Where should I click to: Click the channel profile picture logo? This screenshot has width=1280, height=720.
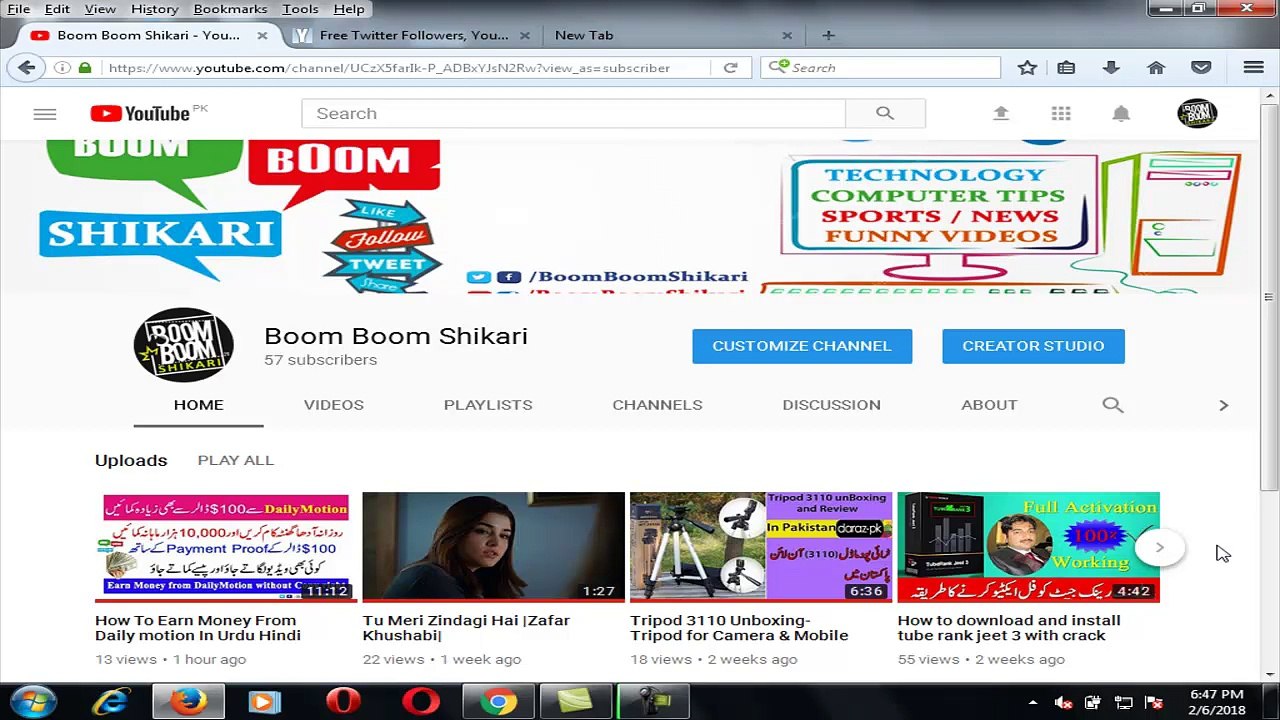(x=184, y=345)
